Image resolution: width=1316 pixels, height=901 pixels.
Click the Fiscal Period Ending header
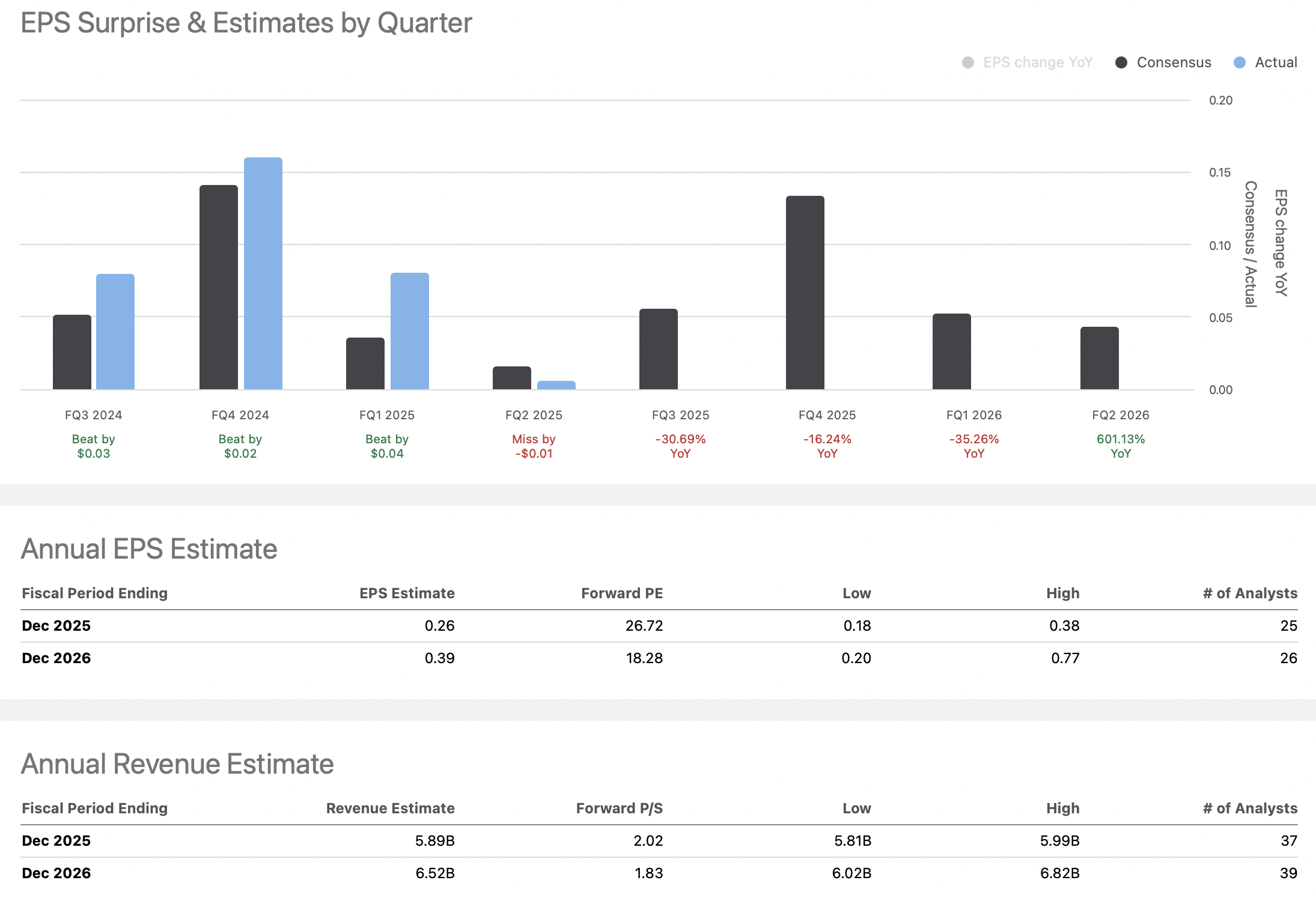pos(94,593)
